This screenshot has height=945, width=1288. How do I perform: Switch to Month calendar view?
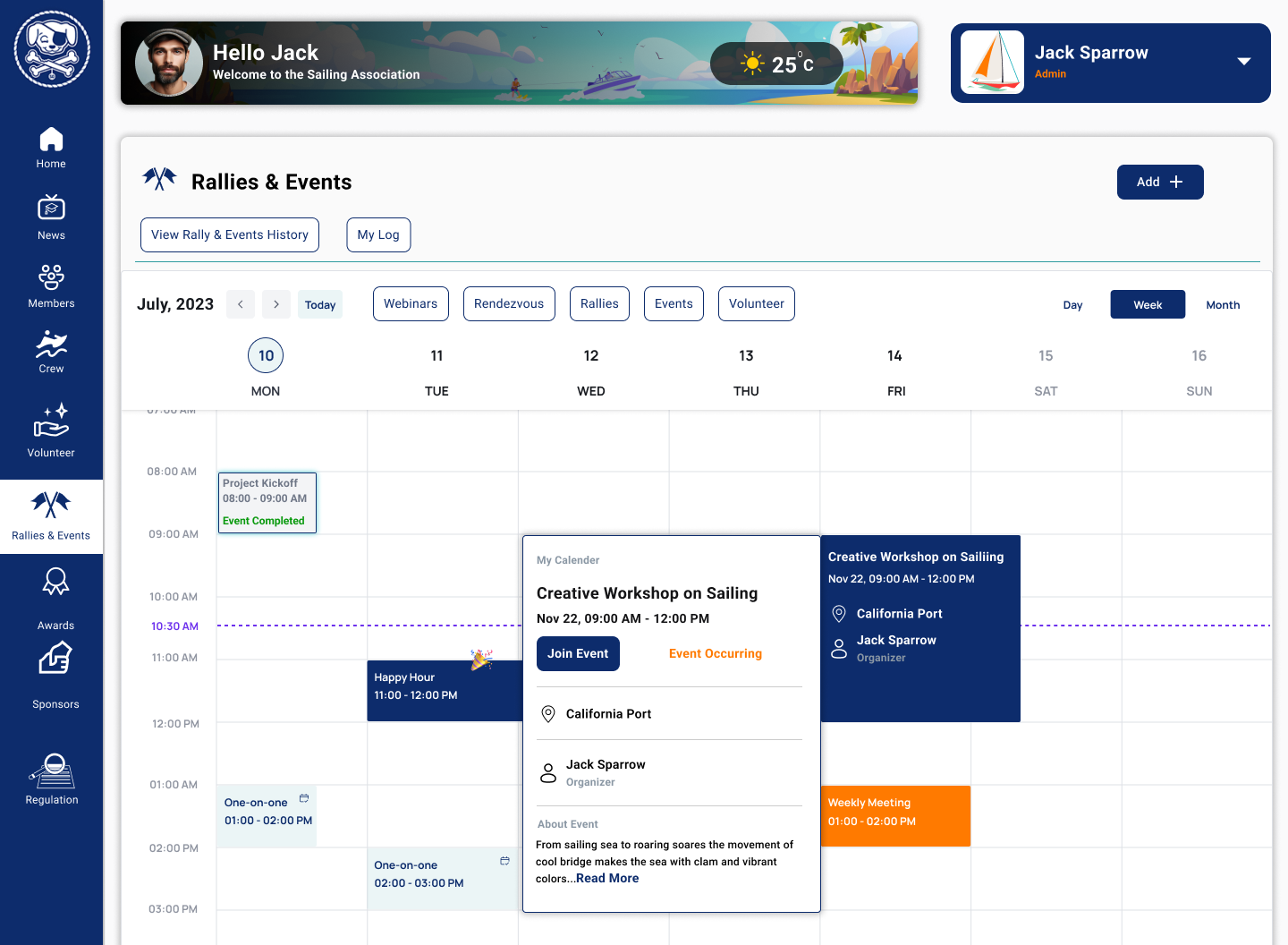[x=1223, y=305]
